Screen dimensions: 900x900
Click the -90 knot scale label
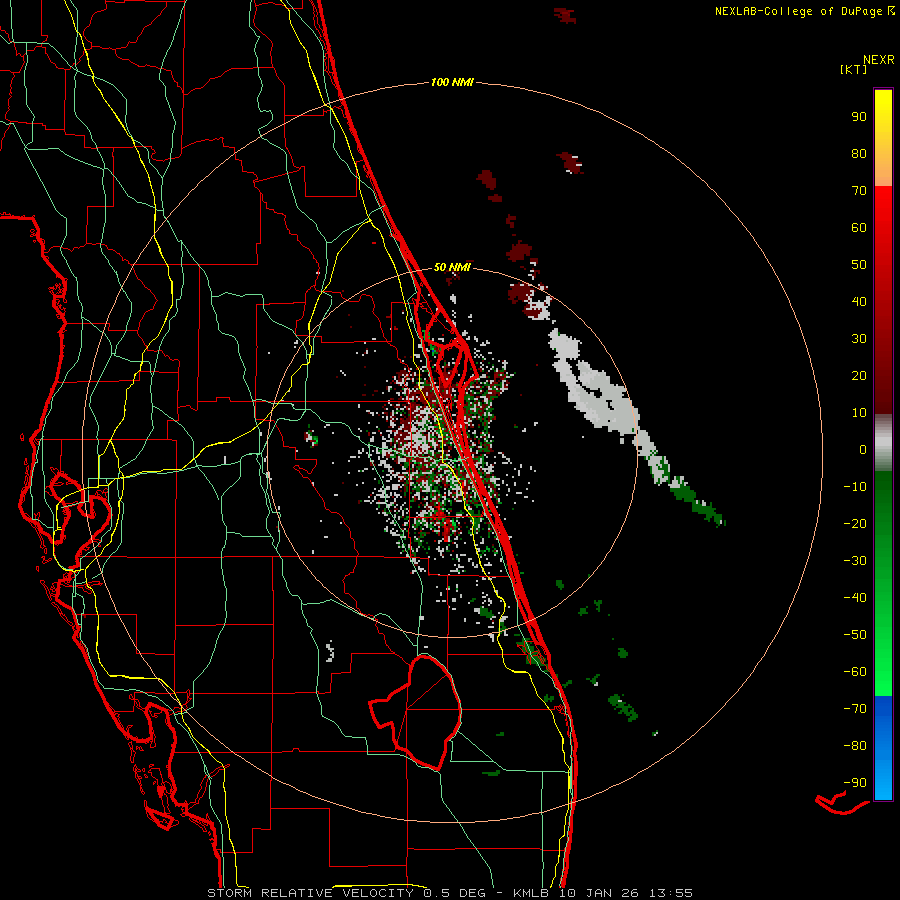point(855,783)
